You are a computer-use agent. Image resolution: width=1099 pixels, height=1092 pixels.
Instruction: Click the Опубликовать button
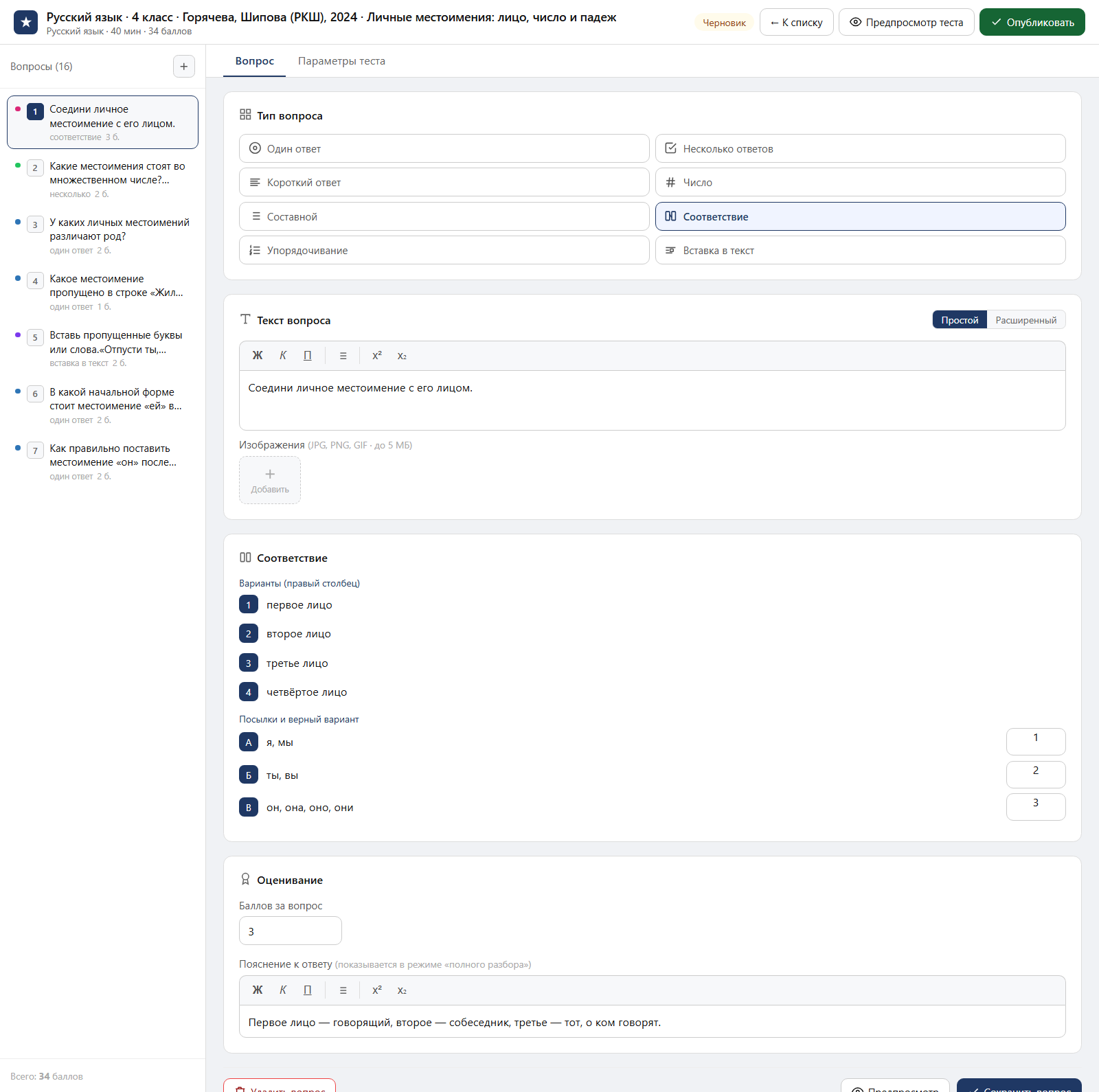coord(1032,22)
